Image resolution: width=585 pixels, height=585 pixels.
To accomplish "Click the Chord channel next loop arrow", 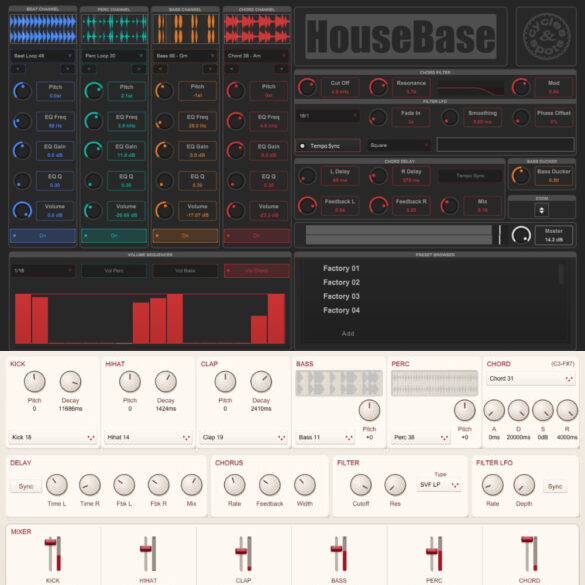I will [x=281, y=69].
